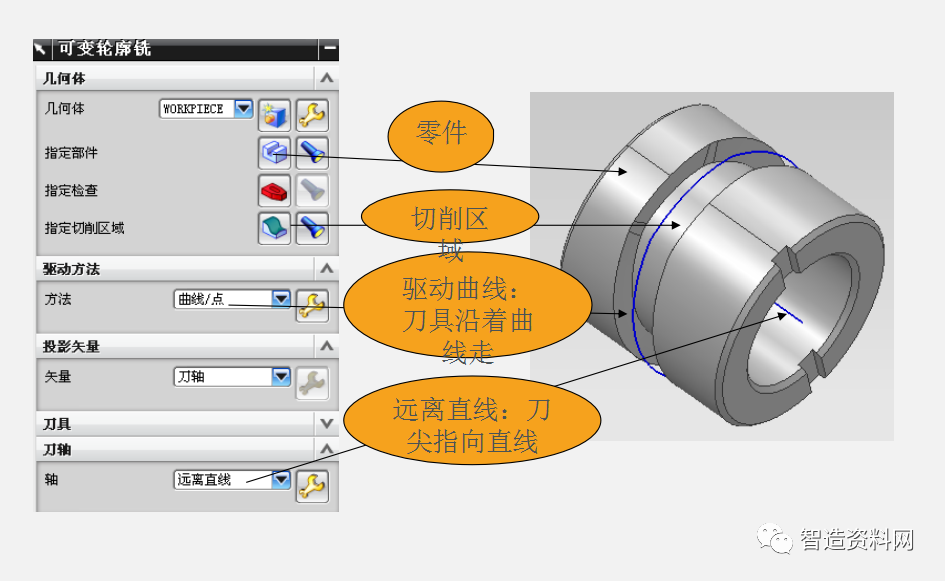Image resolution: width=945 pixels, height=581 pixels.
Task: Open the 远离直线 axis dropdown
Action: [x=282, y=479]
